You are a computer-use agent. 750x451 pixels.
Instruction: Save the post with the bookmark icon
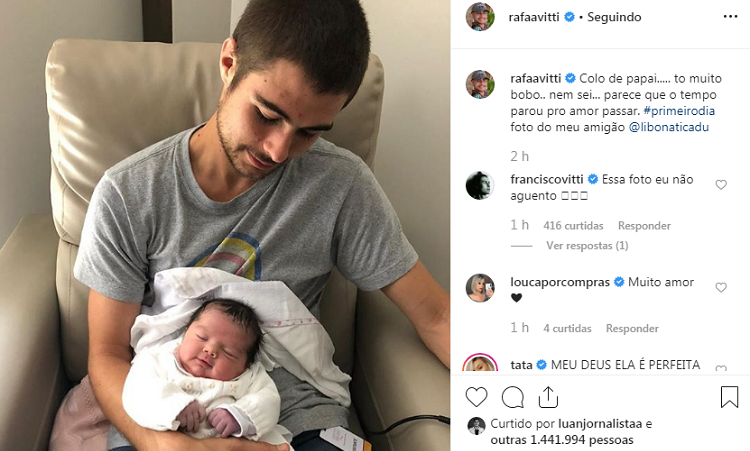click(729, 396)
